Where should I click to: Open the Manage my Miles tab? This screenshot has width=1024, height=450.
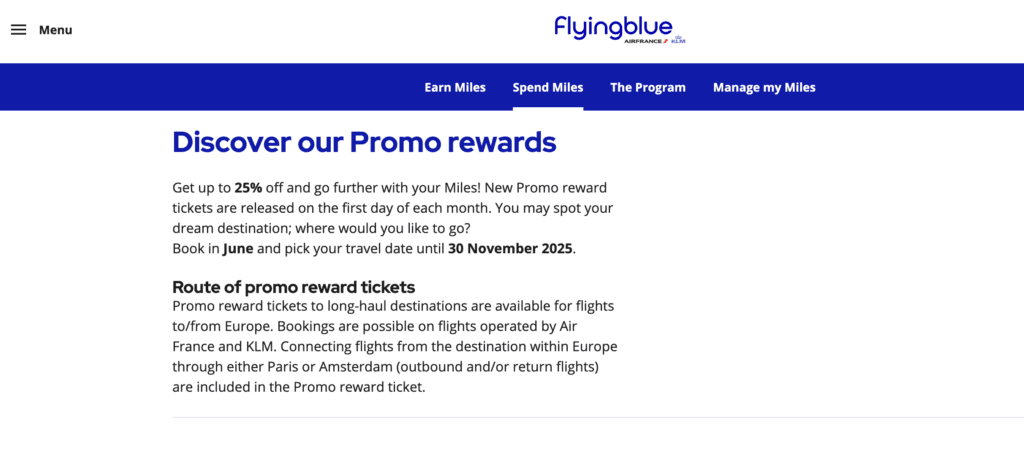[764, 88]
